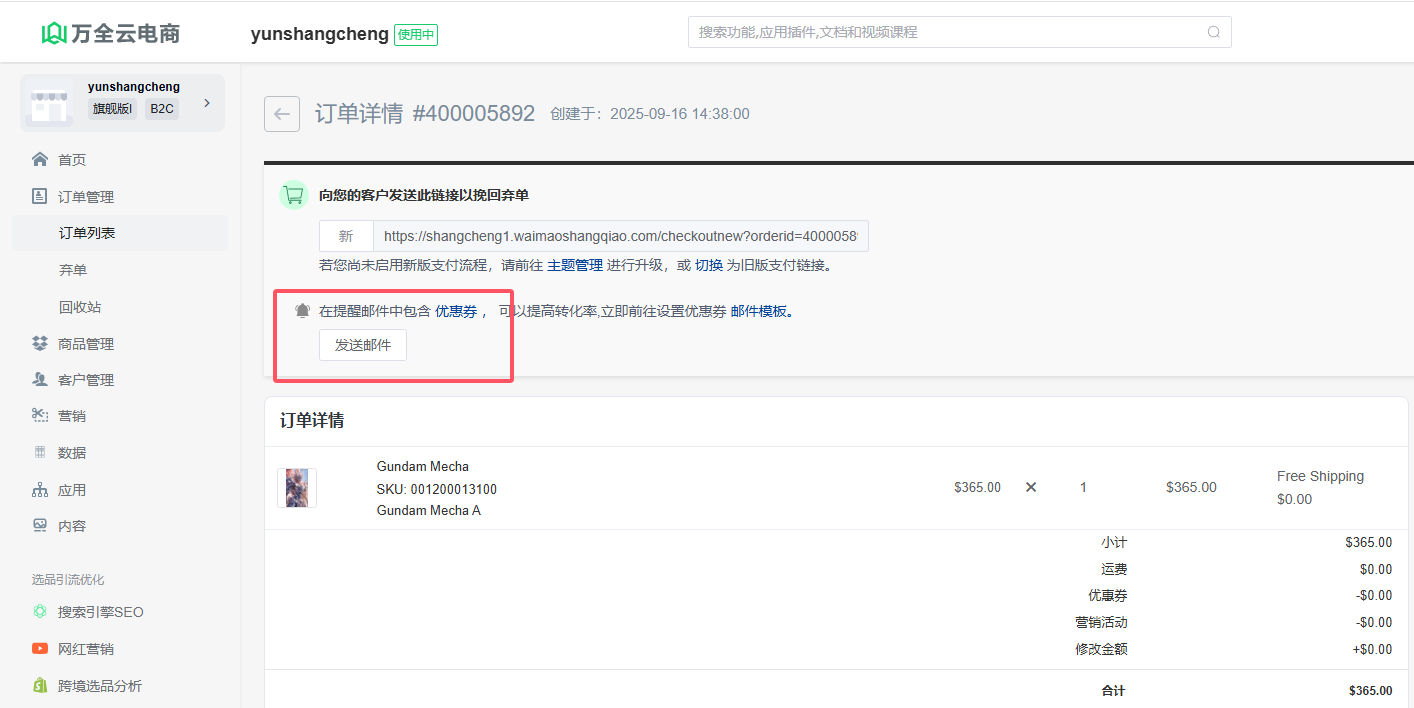
Task: Click the Gundam Mecha product thumbnail
Action: point(297,488)
